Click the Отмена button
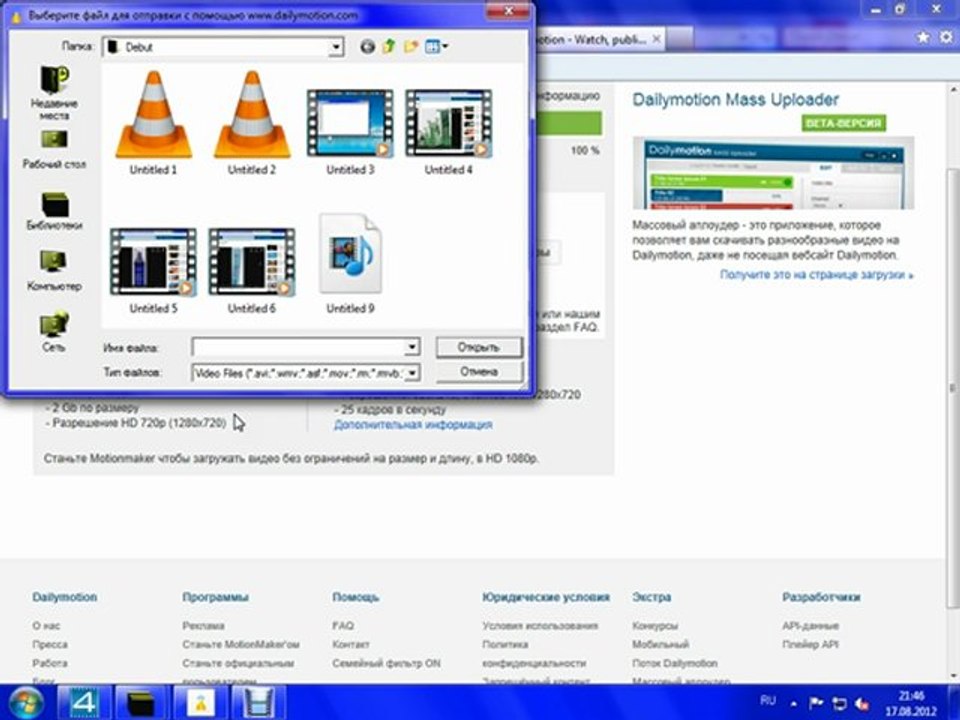Screen dimensions: 960x720 [479, 372]
